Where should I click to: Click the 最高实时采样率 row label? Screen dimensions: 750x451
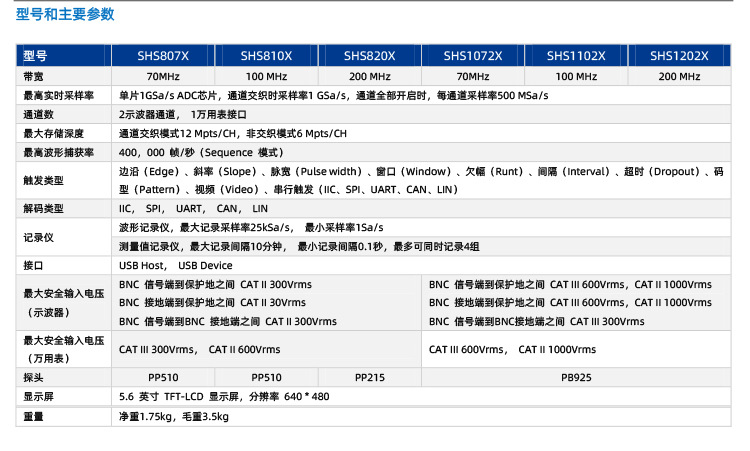click(58, 96)
